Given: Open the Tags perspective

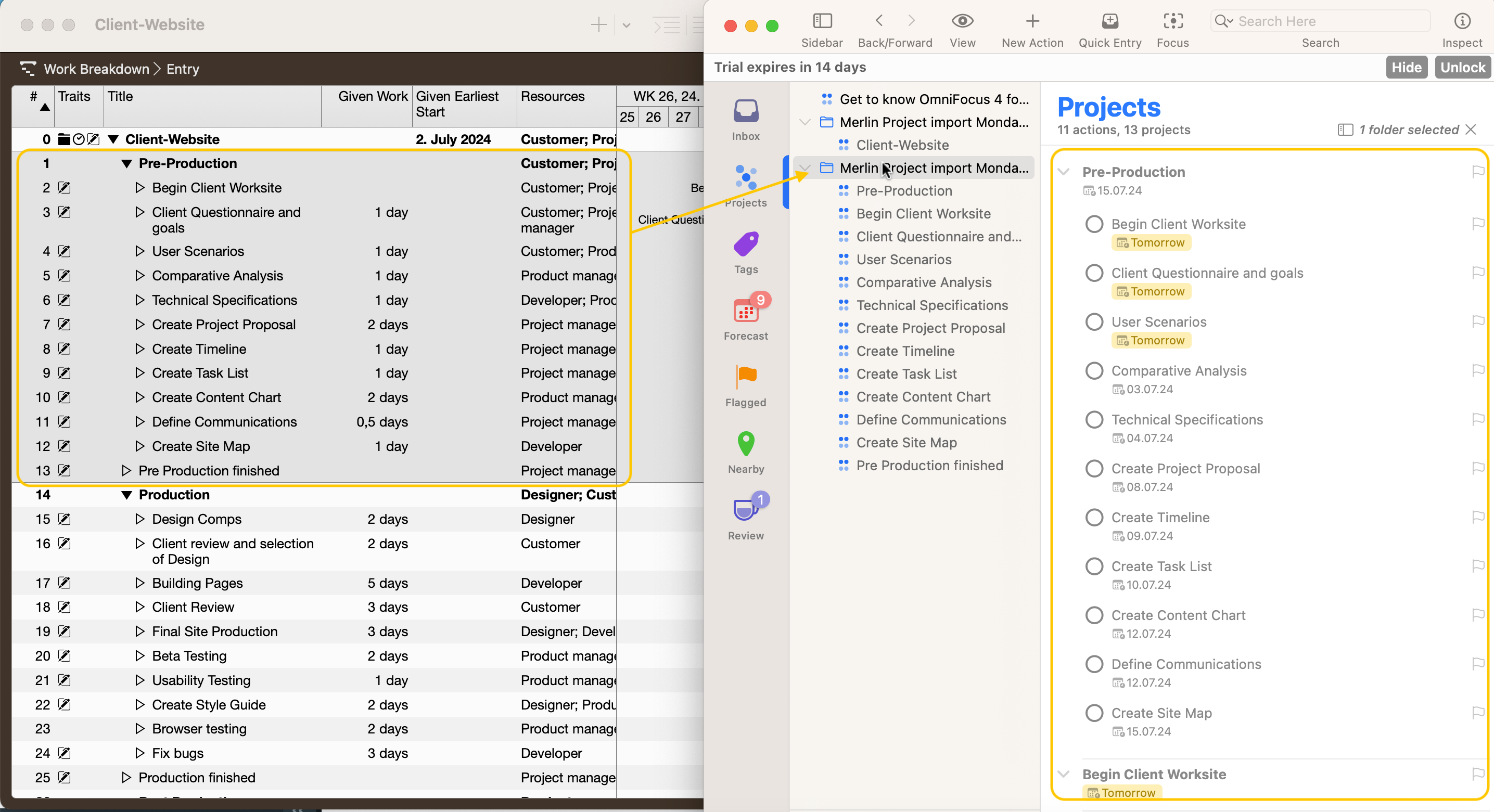Looking at the screenshot, I should click(745, 253).
